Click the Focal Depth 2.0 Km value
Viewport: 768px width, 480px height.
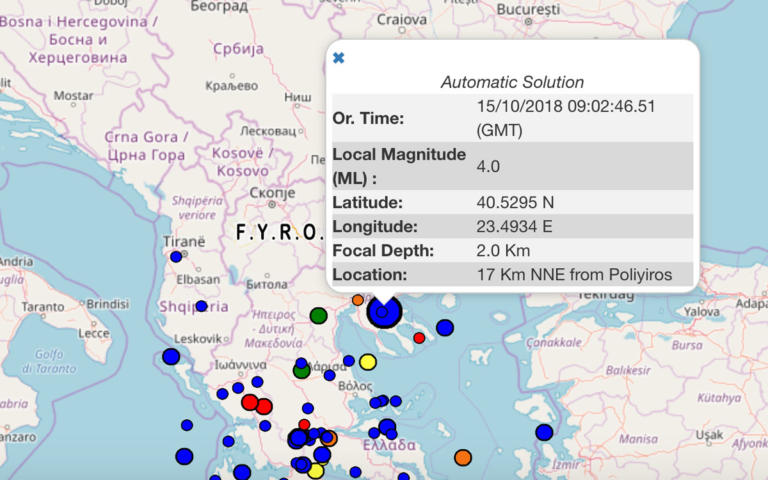[505, 250]
